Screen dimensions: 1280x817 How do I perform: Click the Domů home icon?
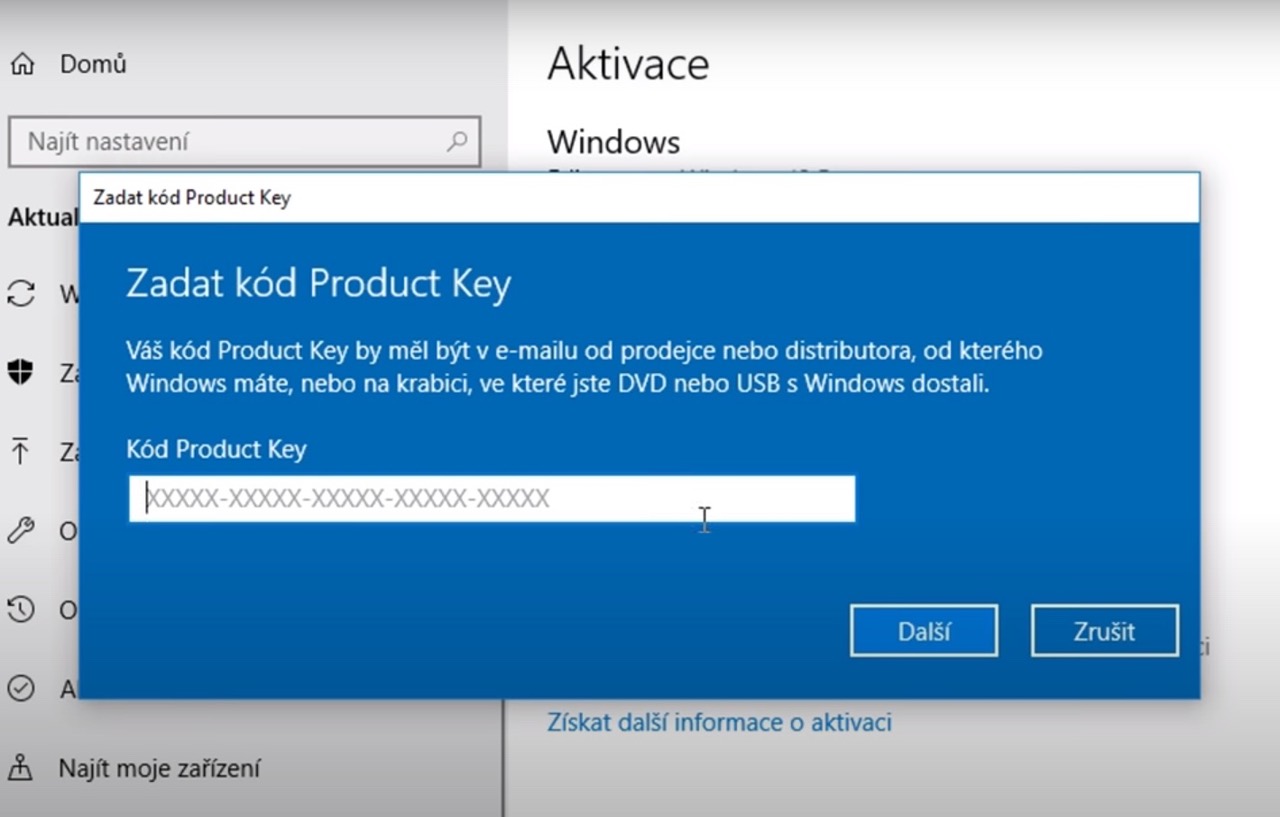[22, 65]
